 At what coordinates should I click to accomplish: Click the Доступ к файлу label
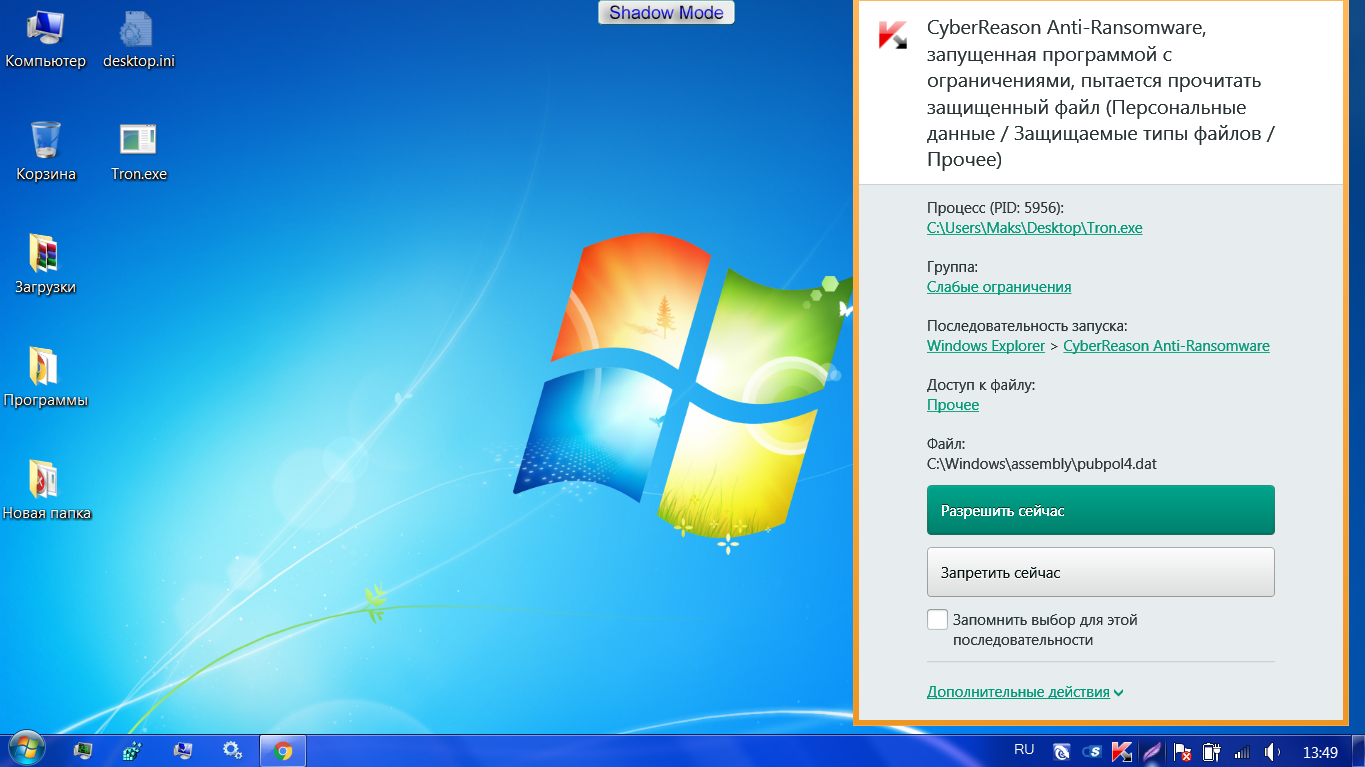981,385
